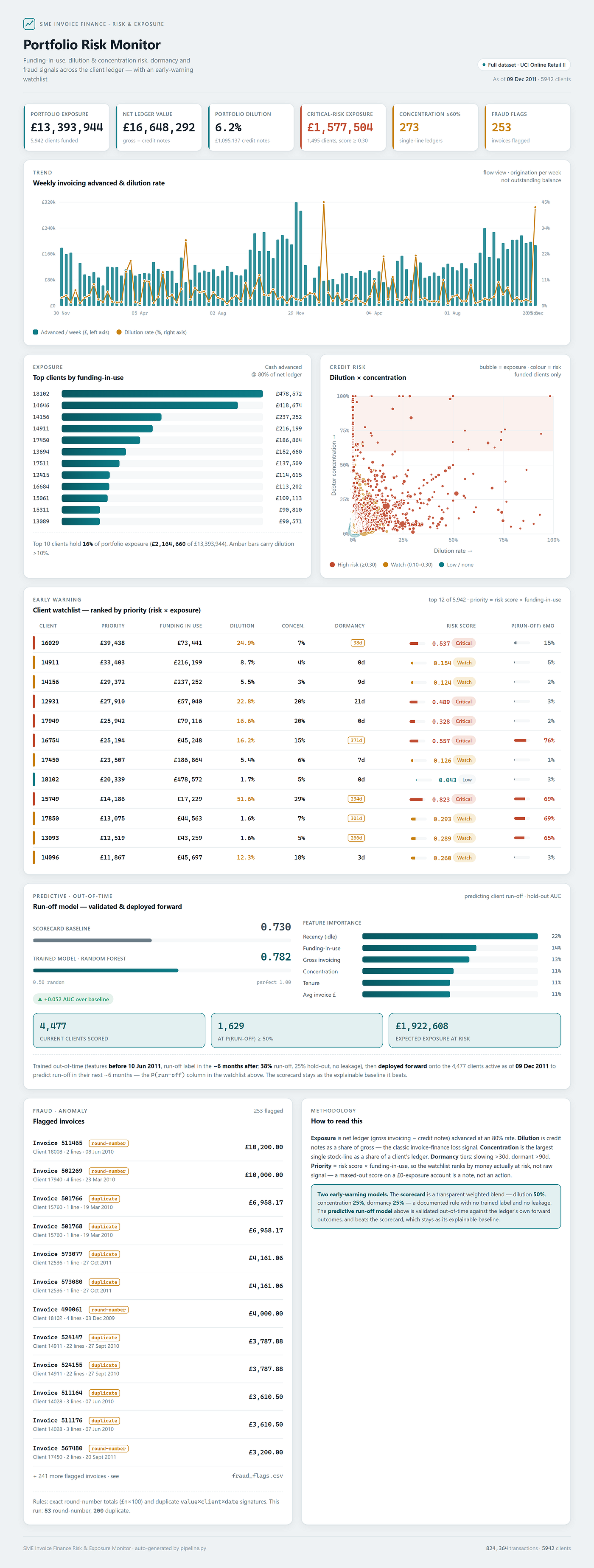Click the duplicate tag on Invoice 524155
This screenshot has width=594, height=1568.
(104, 1365)
